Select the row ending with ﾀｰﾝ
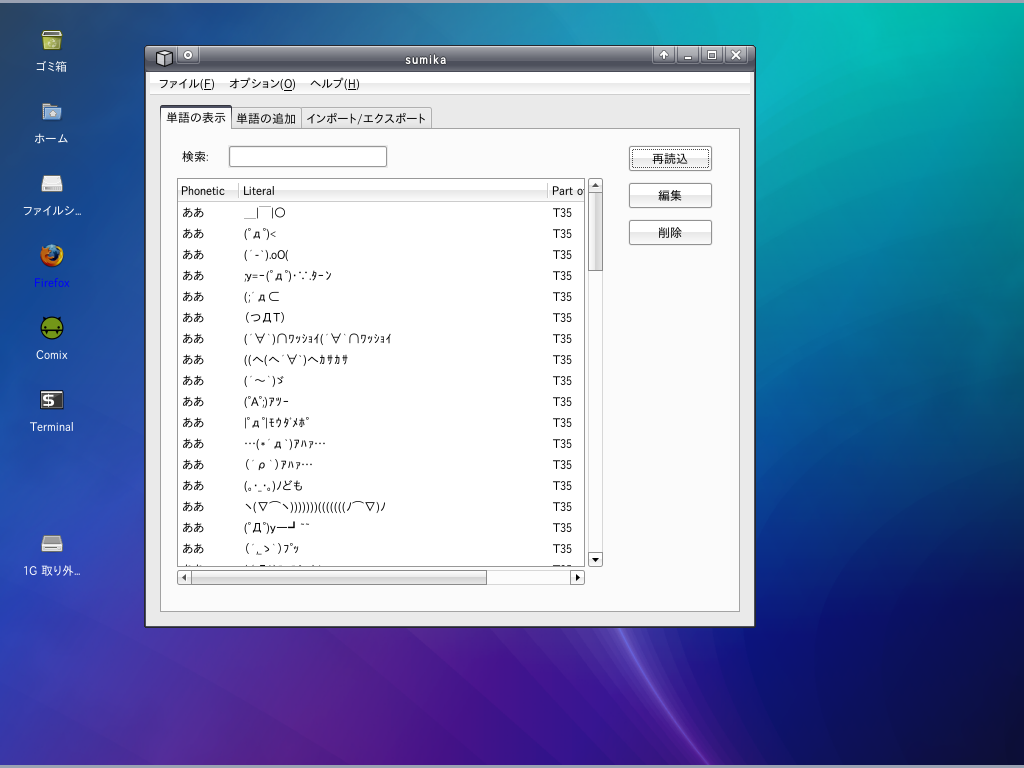 point(381,276)
